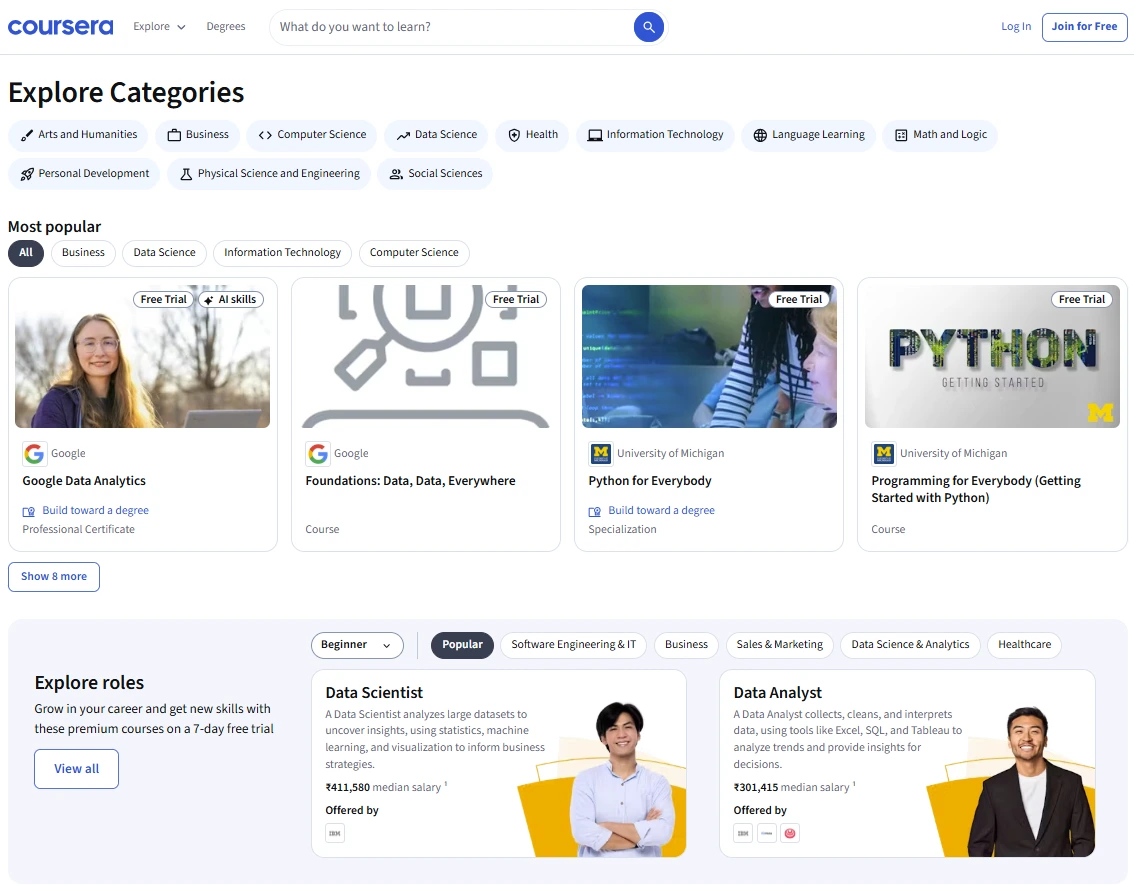Expand the course list with Show 8 more
Screen dimensions: 1134x885
point(53,576)
